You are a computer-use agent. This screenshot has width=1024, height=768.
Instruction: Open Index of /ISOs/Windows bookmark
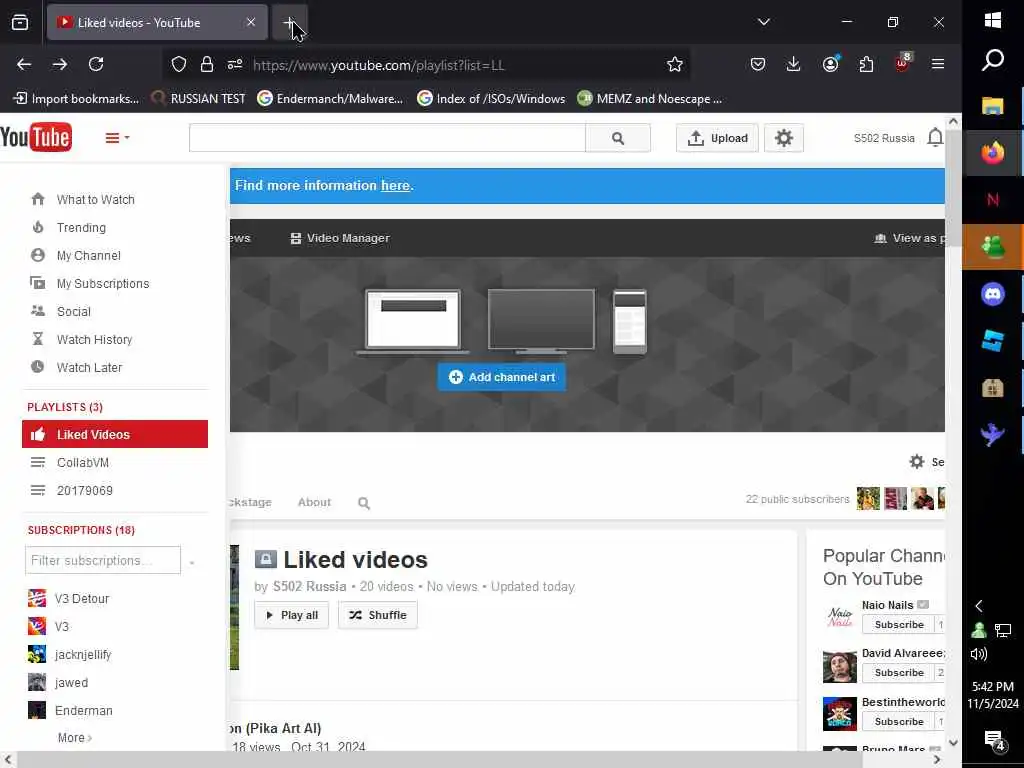coord(491,99)
